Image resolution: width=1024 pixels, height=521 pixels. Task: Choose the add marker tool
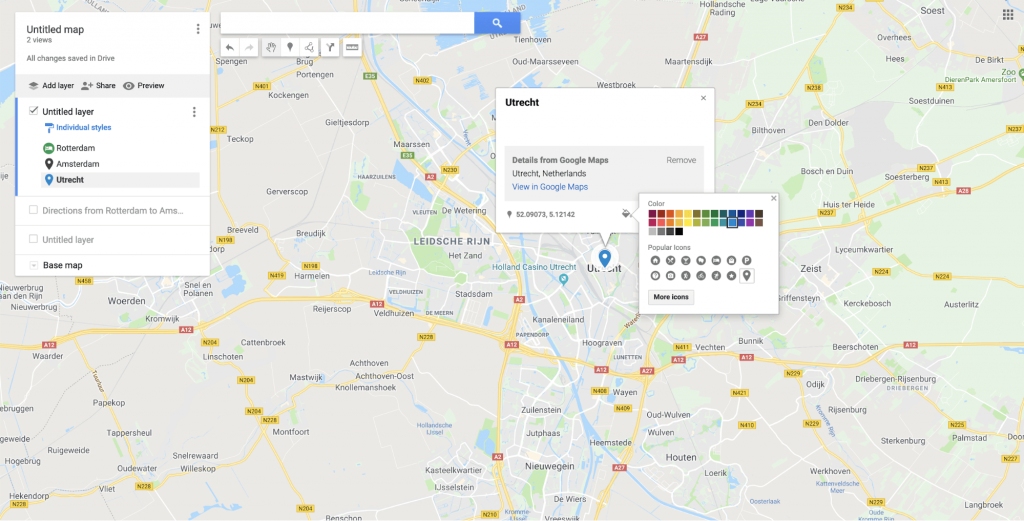pyautogui.click(x=290, y=47)
